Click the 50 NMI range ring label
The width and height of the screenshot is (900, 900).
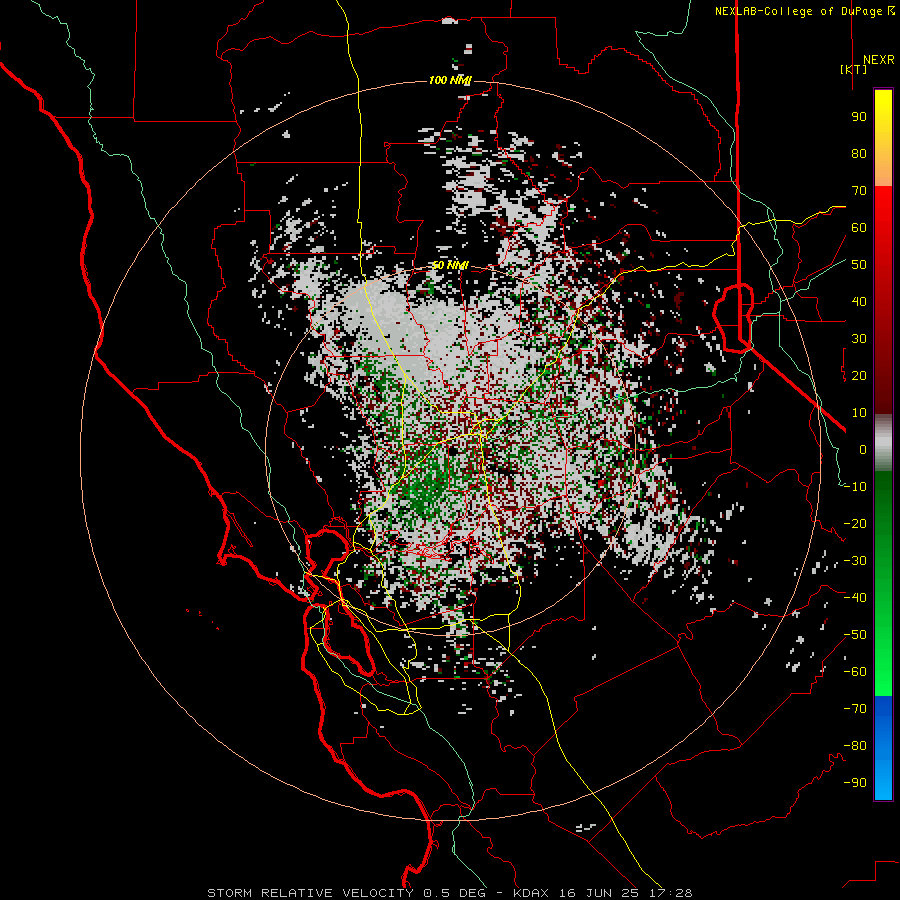(450, 265)
